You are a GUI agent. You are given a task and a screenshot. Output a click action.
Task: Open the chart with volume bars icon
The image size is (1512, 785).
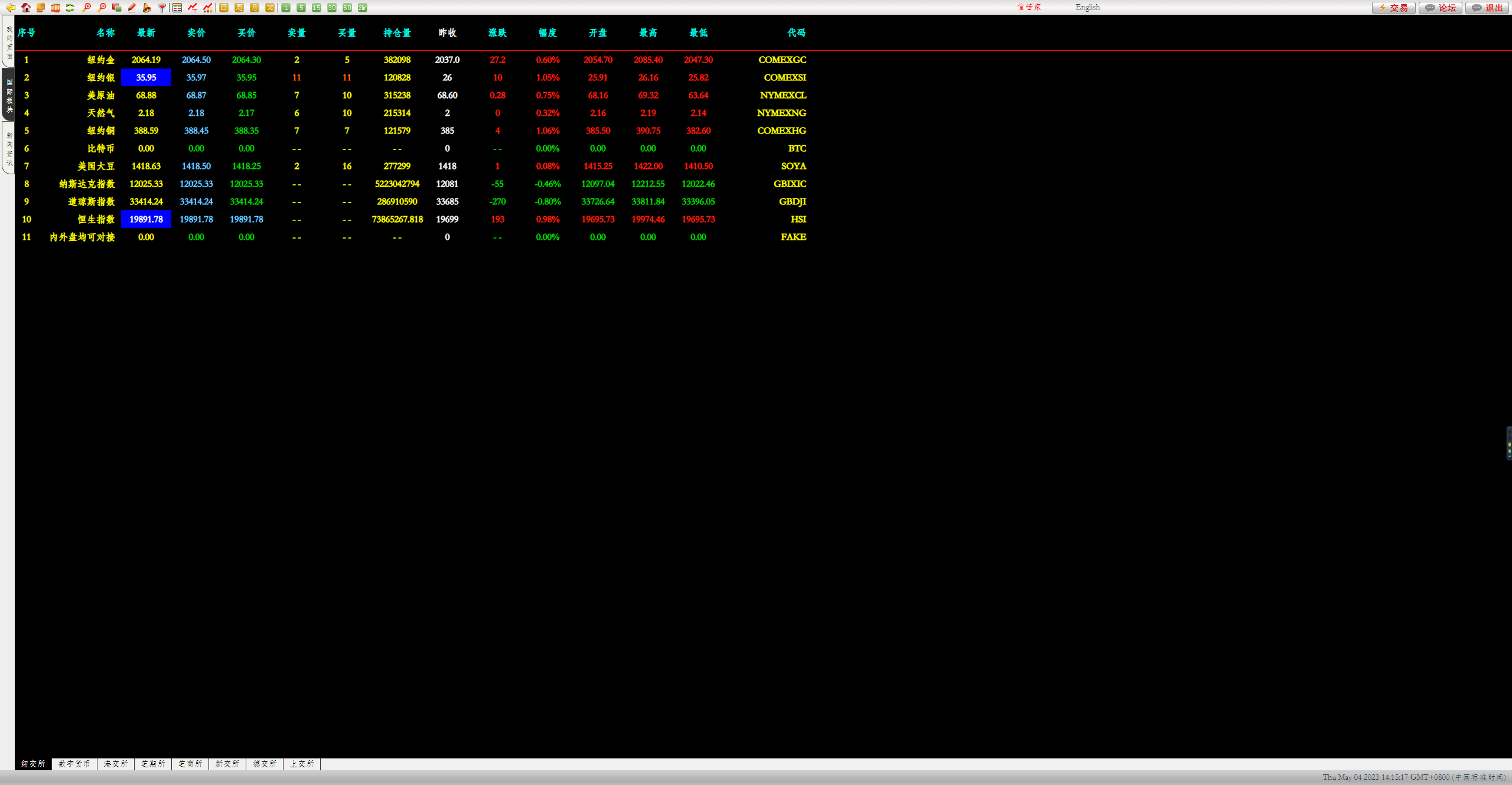pos(208,8)
